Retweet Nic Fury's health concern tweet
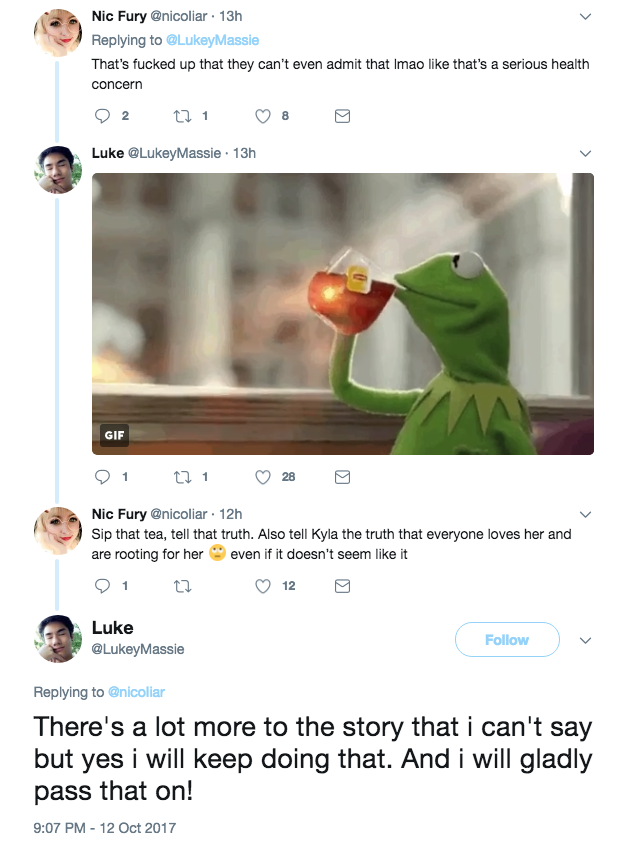Screen dimensions: 629x842 tap(182, 116)
